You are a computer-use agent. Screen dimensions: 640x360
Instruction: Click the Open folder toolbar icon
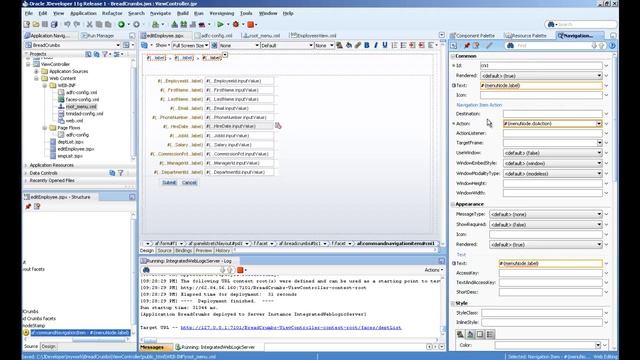tap(36, 24)
